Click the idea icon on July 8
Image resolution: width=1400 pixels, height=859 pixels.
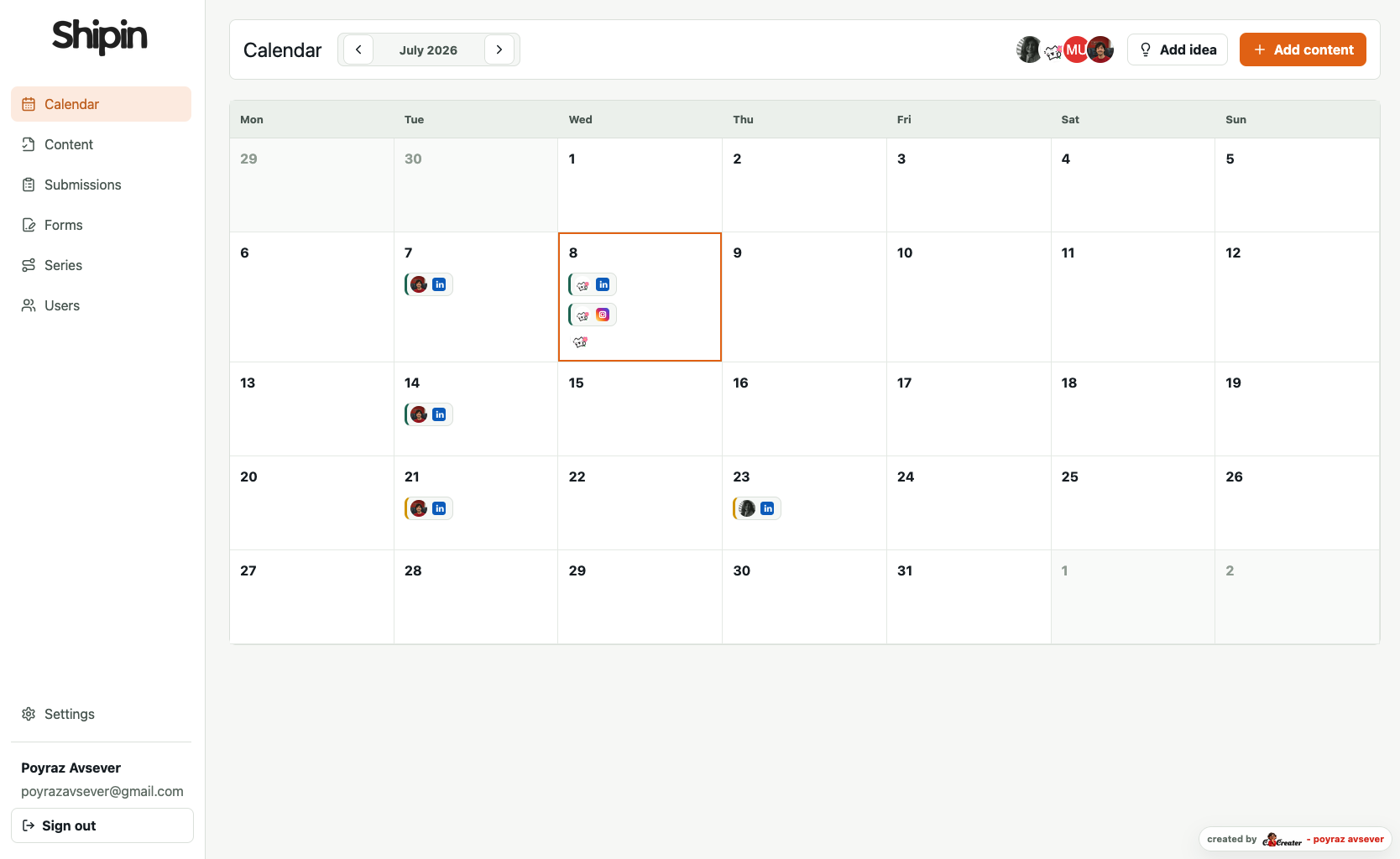580,342
